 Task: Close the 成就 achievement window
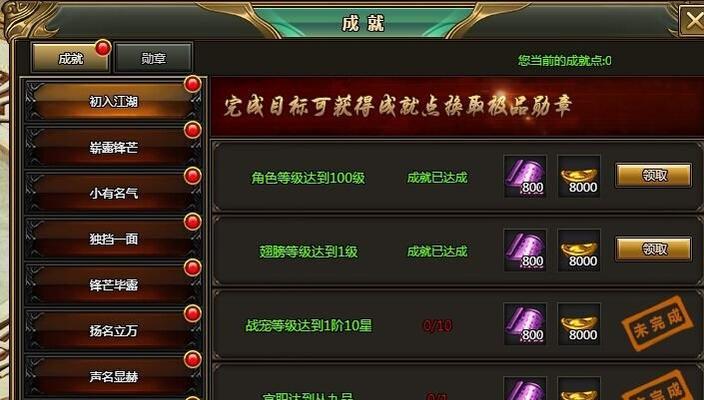(693, 20)
